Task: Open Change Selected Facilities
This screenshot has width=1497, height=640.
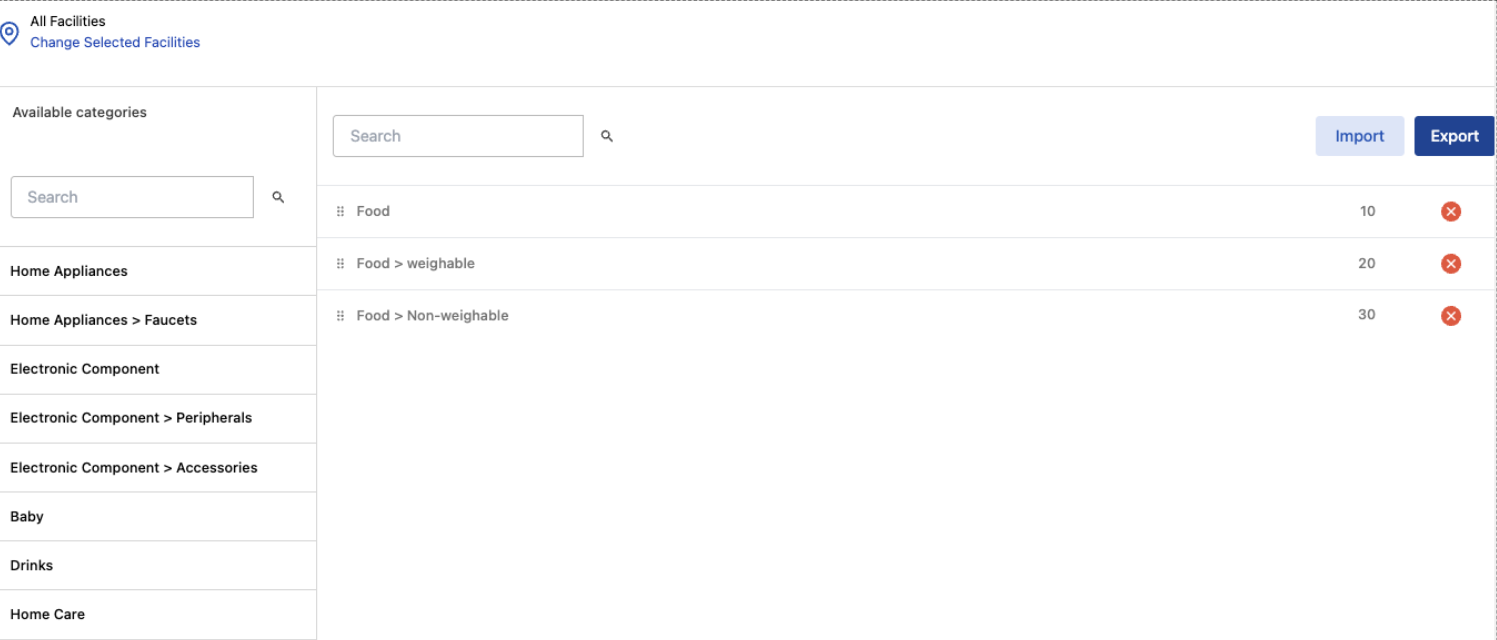Action: (115, 42)
